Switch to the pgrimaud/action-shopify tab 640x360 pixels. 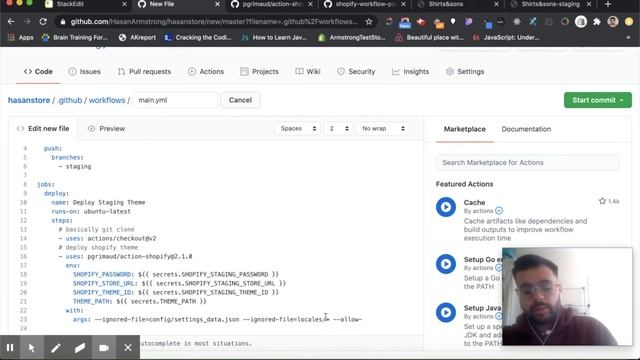[271, 4]
